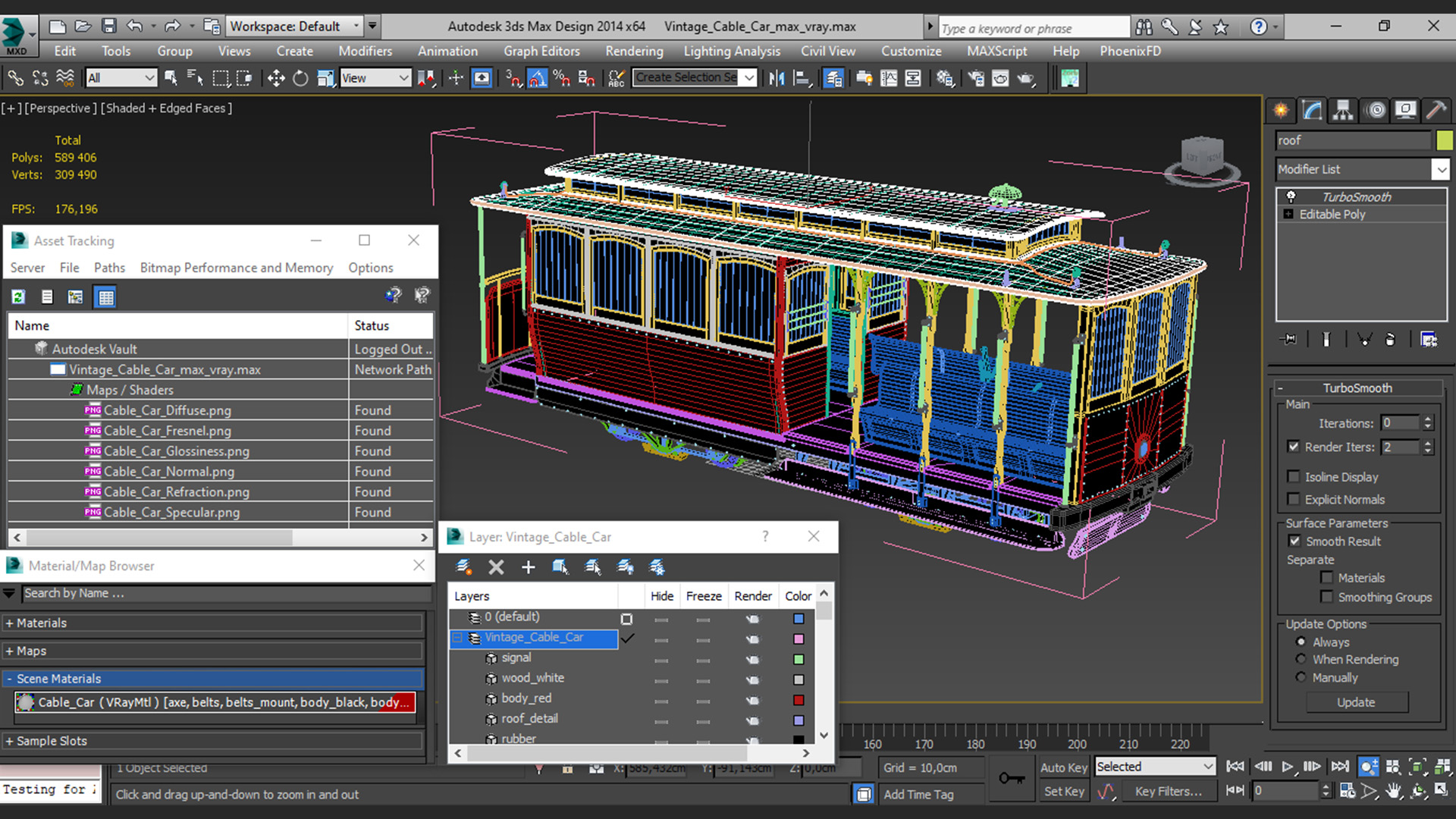This screenshot has width=1456, height=819.
Task: Open the Graph Editors menu
Action: (x=541, y=52)
